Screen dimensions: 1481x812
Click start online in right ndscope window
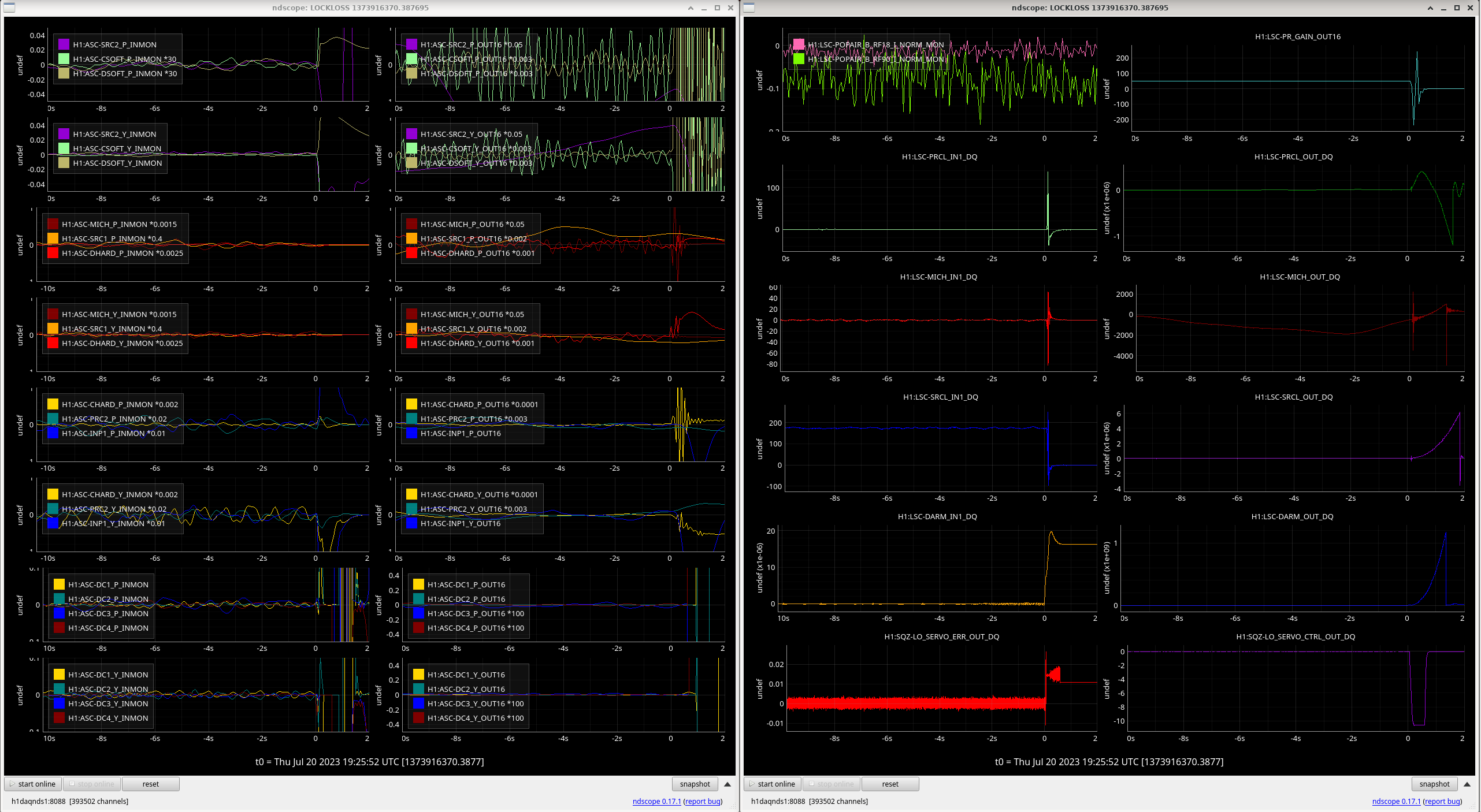click(x=773, y=784)
